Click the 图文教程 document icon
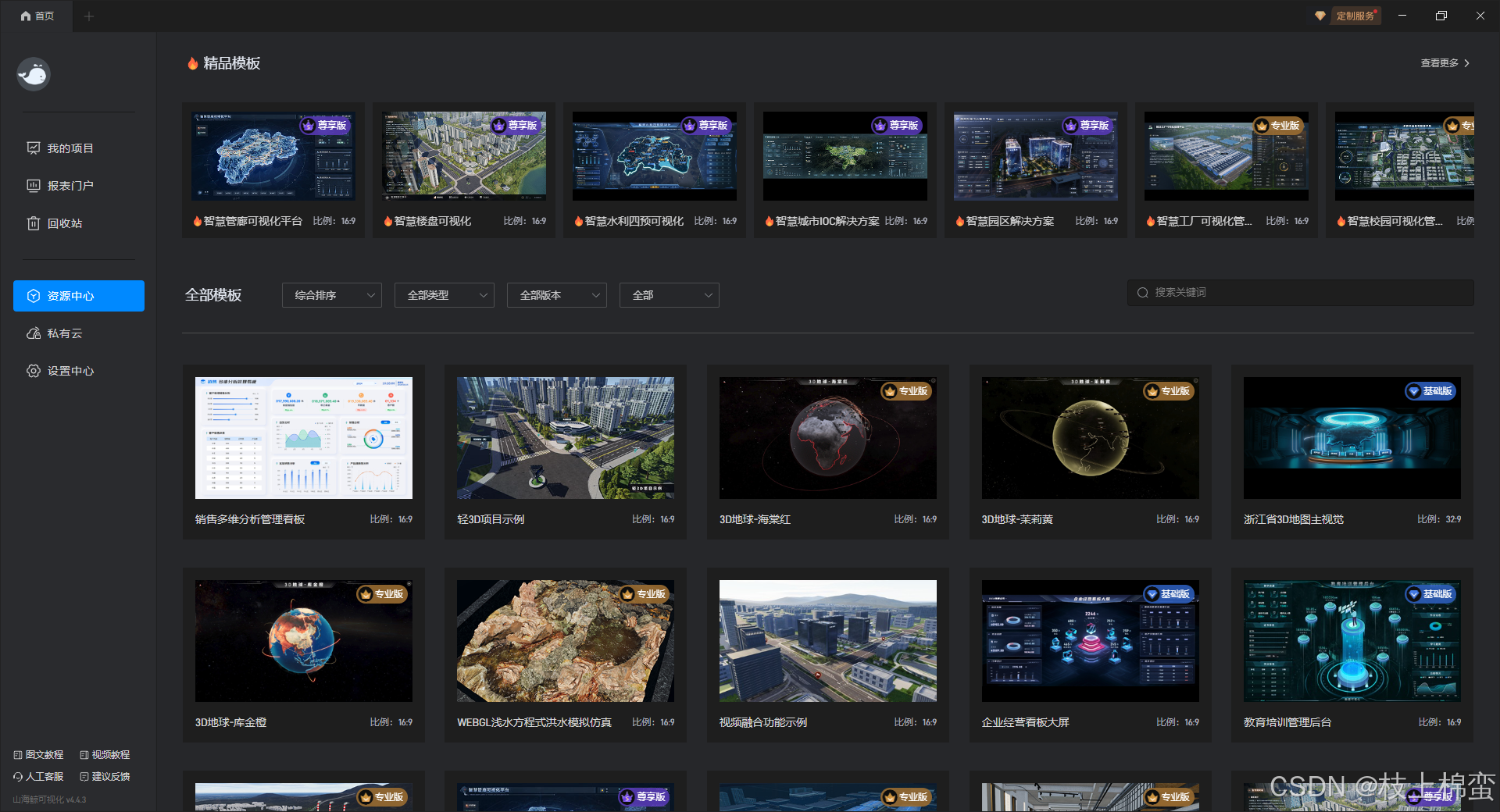Screen dimensions: 1500x812 (x=18, y=755)
